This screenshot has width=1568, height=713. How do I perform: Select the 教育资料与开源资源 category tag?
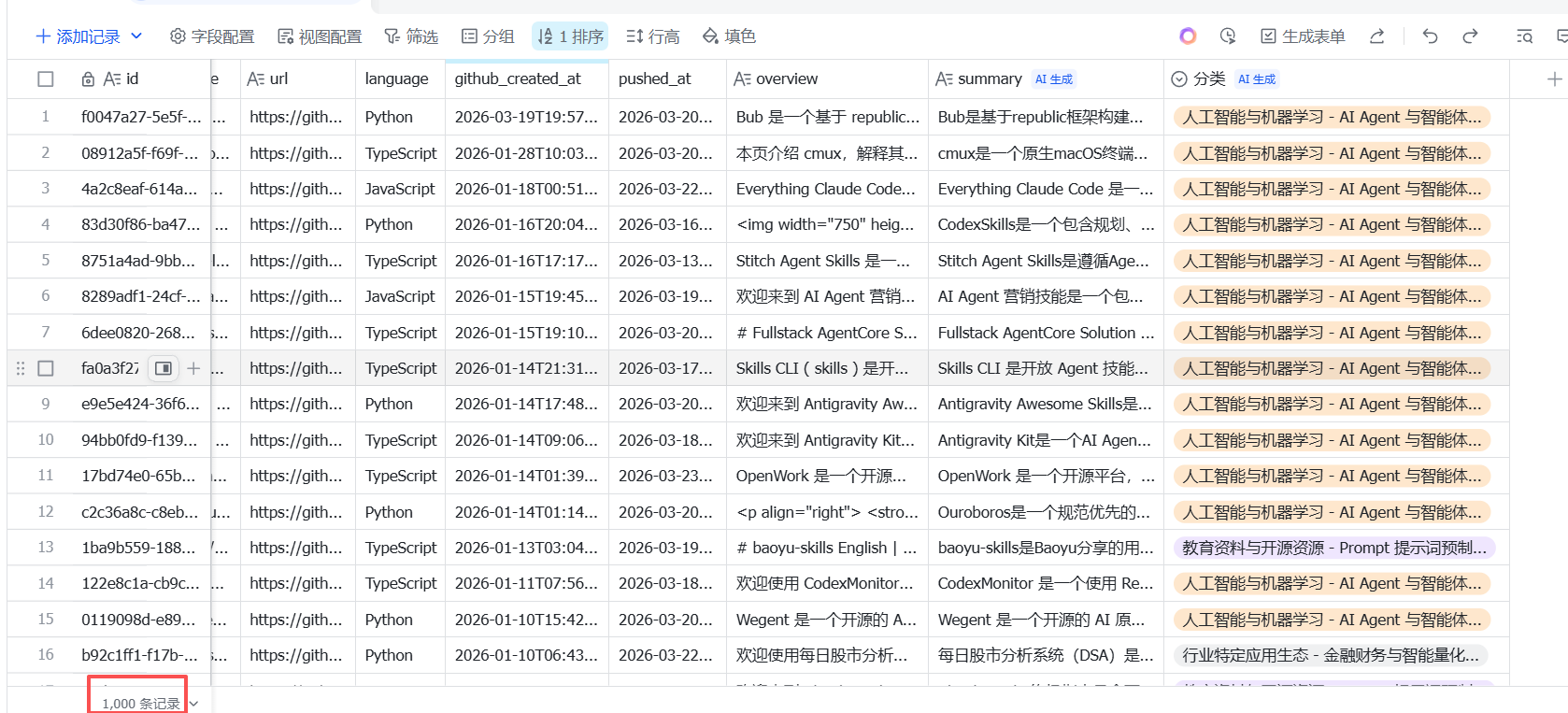click(1333, 548)
